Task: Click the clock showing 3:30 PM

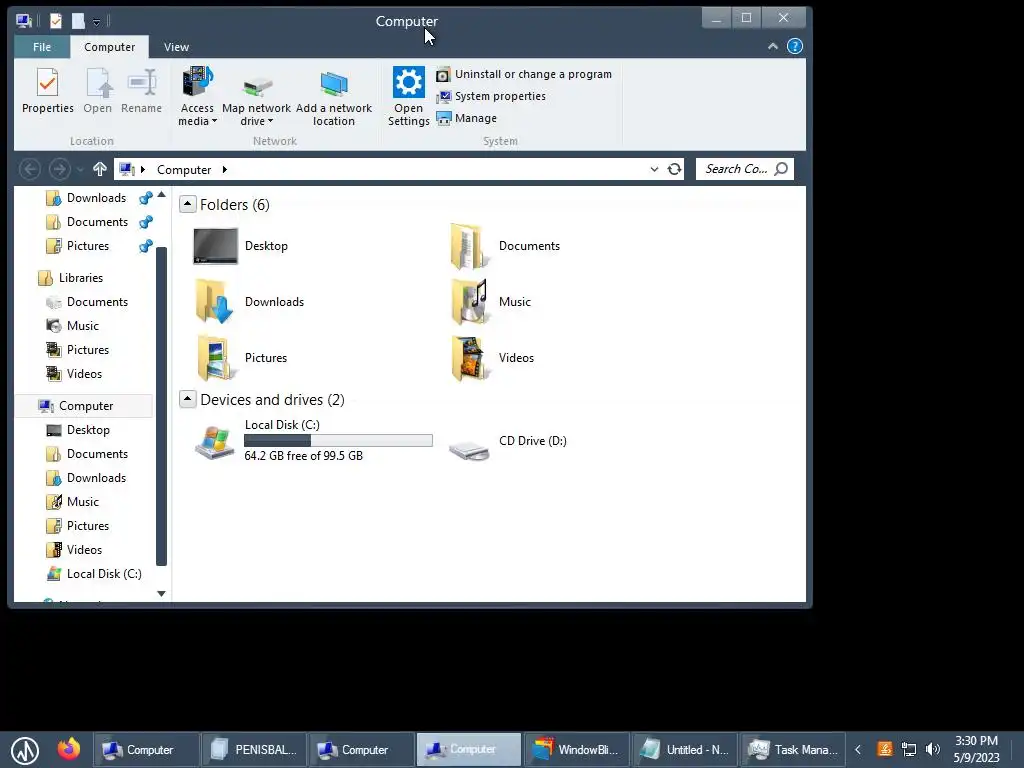Action: 976,741
